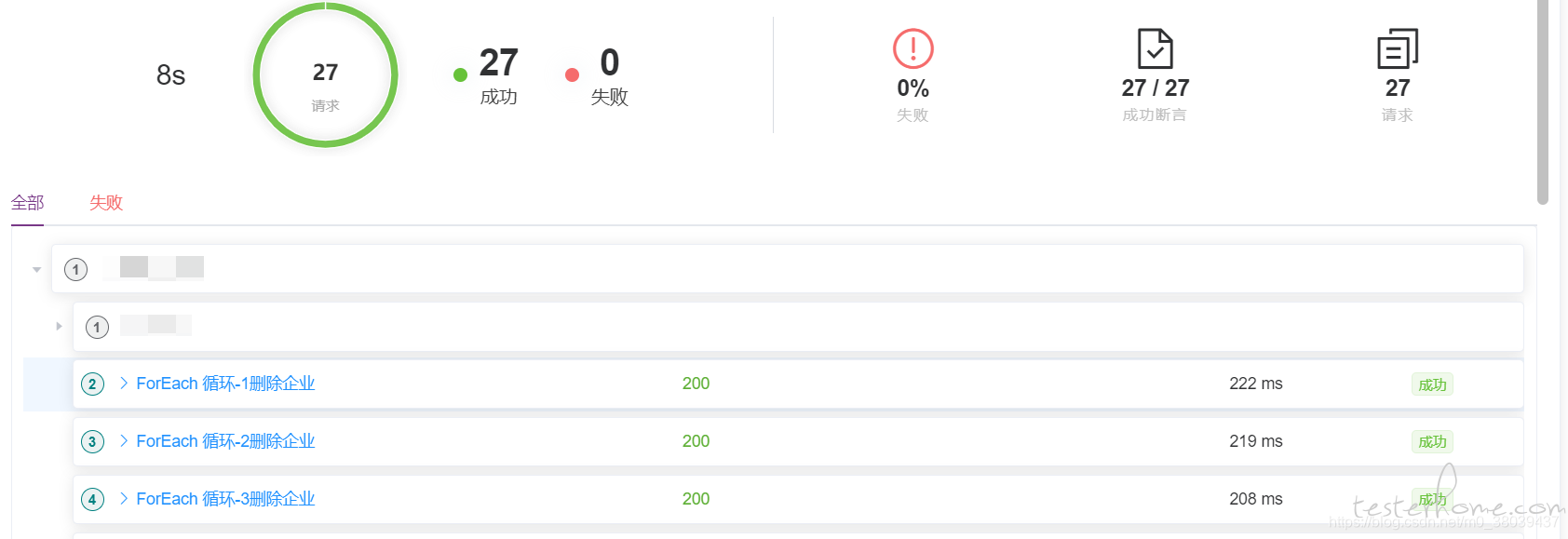Click the 成功 tag on the 222 ms row

coord(1432,384)
